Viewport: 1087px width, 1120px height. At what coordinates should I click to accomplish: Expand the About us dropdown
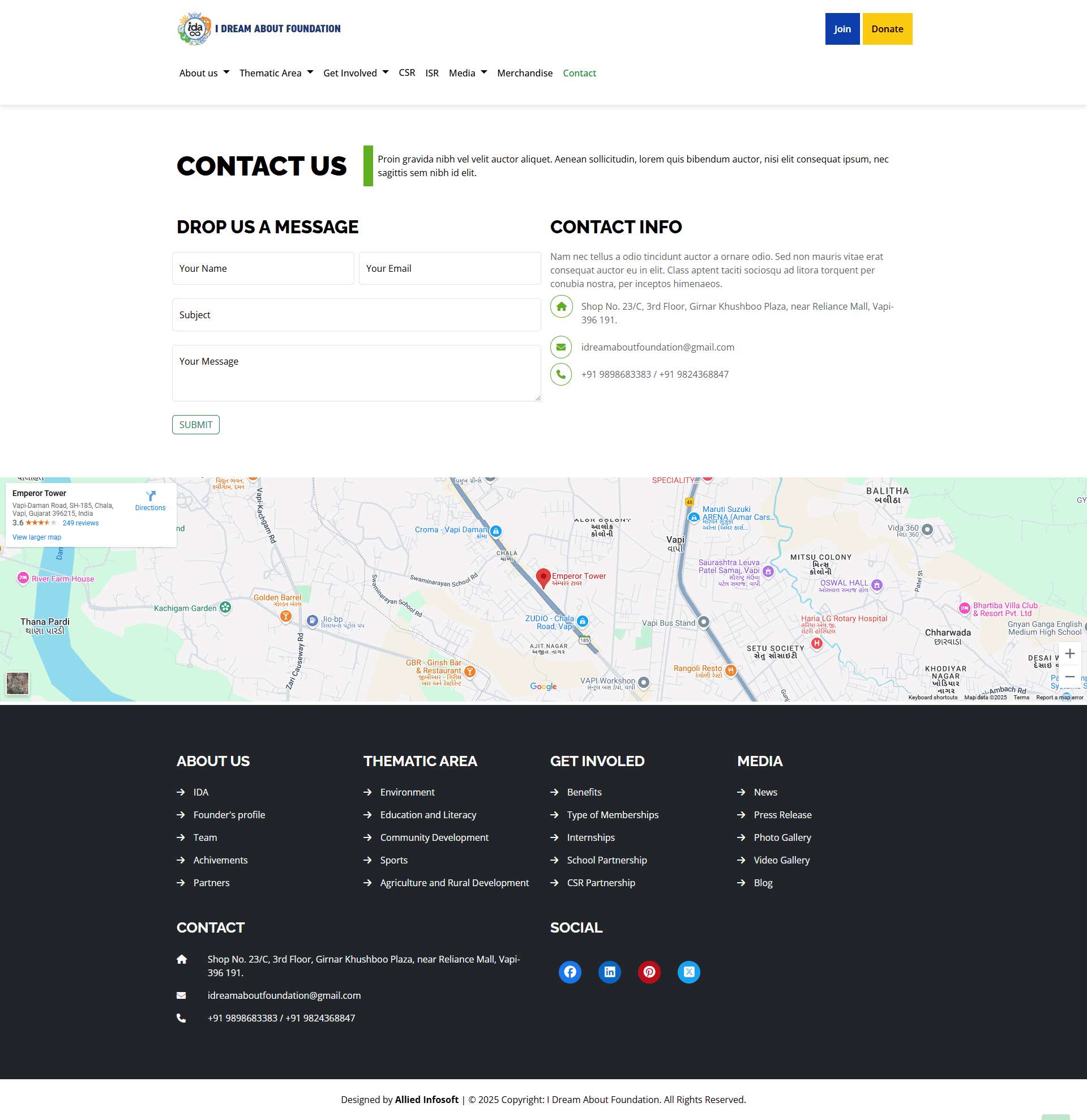(204, 73)
